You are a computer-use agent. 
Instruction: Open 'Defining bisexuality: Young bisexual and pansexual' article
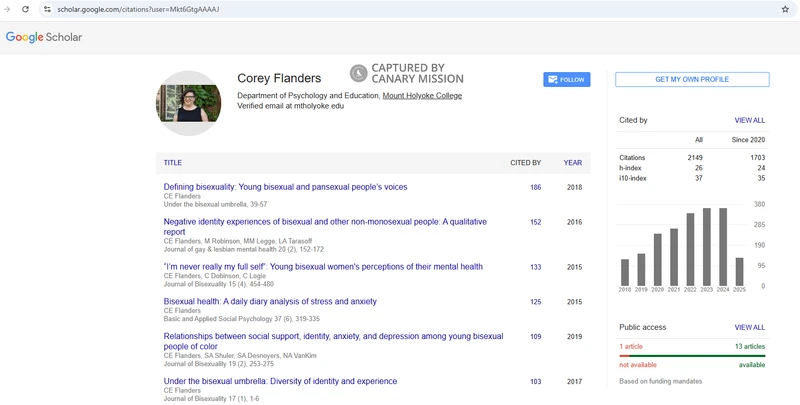click(285, 187)
